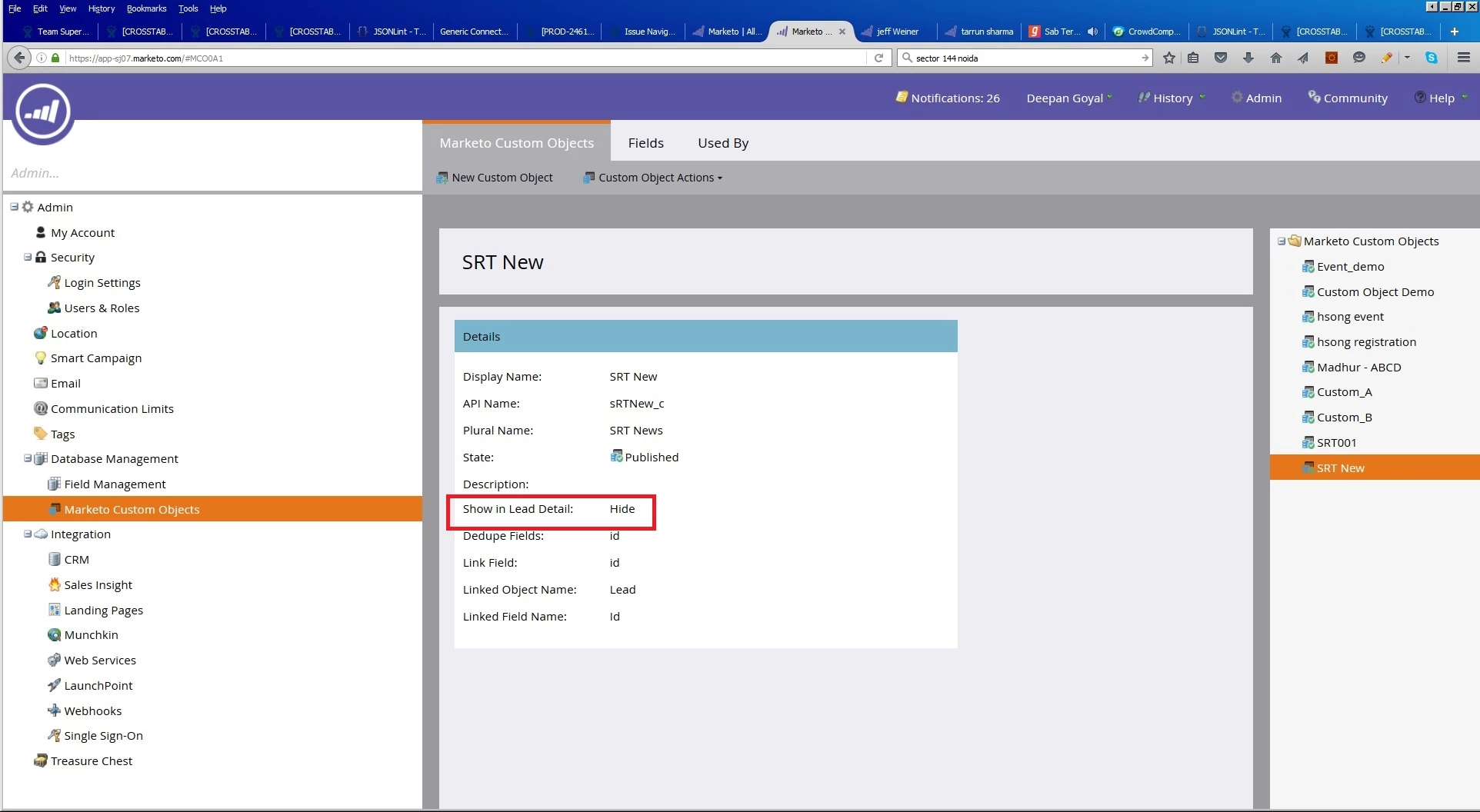Reload the page with the refresh icon
Viewport: 1480px width, 812px height.
tap(878, 58)
